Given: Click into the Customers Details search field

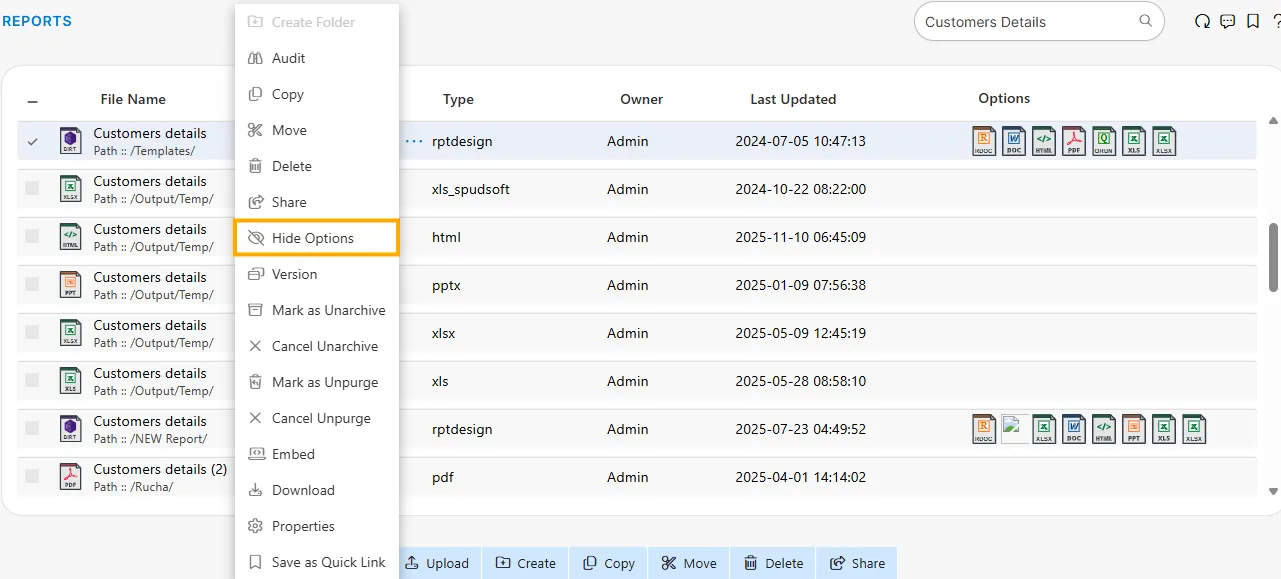Looking at the screenshot, I should [1025, 22].
